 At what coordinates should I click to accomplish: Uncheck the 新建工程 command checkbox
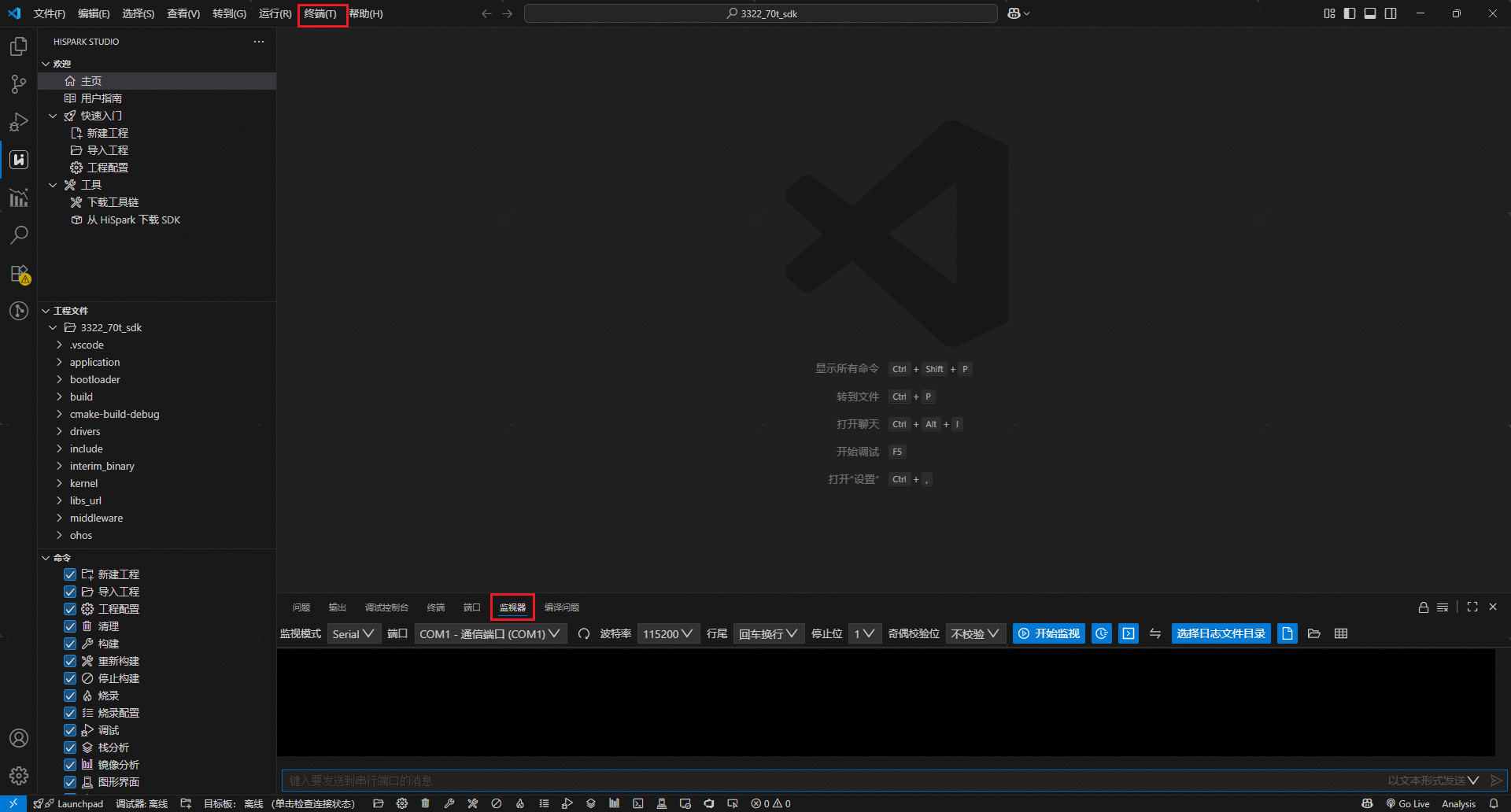70,574
